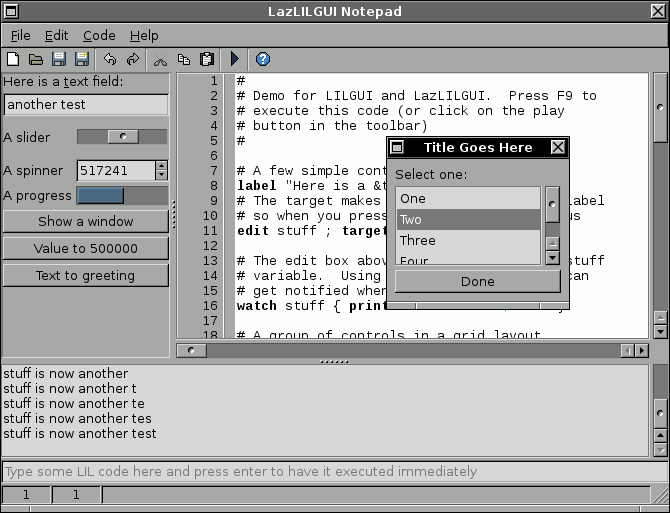Click the 'another test' text field
Image resolution: width=670 pixels, height=513 pixels.
click(x=86, y=105)
